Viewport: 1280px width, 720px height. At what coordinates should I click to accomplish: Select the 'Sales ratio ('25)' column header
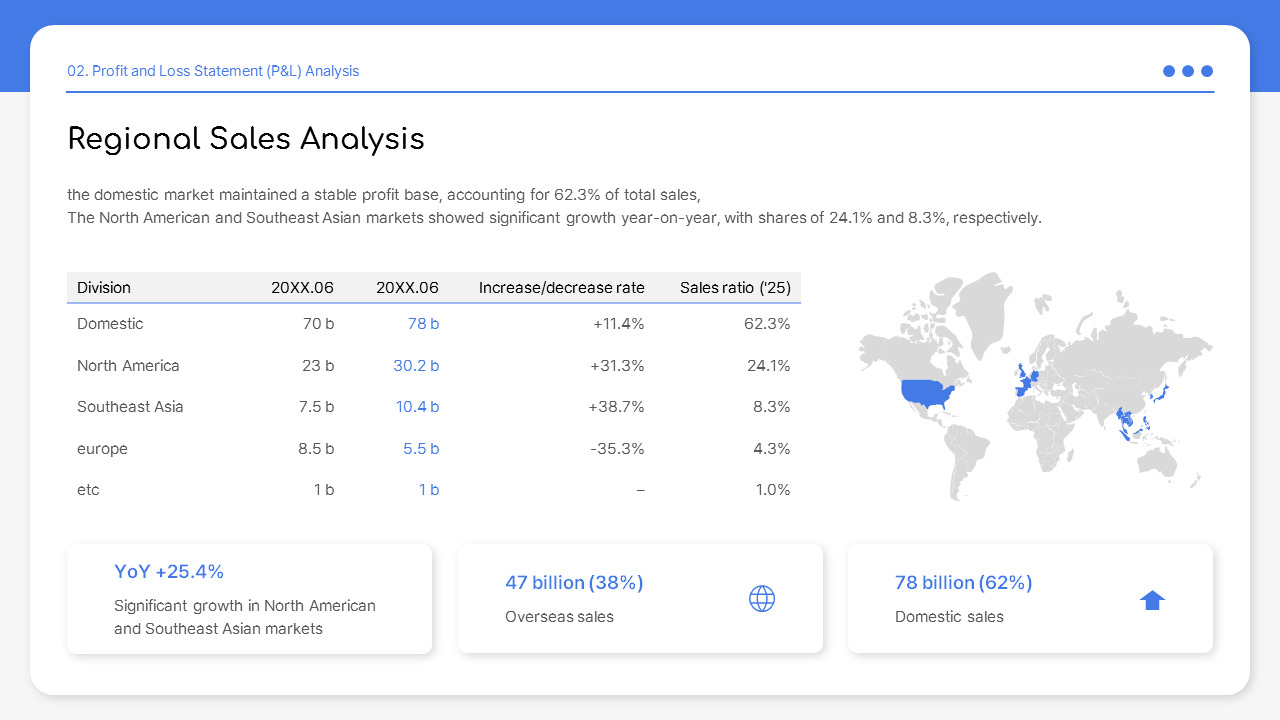click(735, 287)
